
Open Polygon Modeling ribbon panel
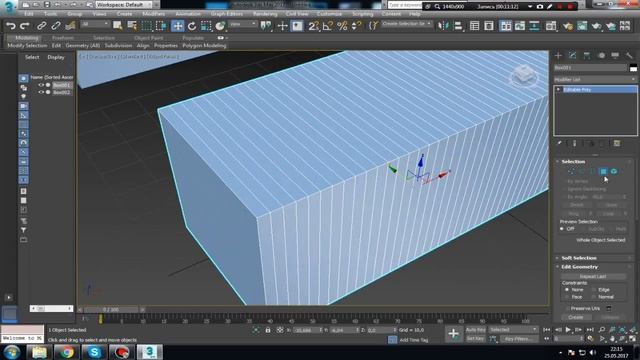coord(204,46)
